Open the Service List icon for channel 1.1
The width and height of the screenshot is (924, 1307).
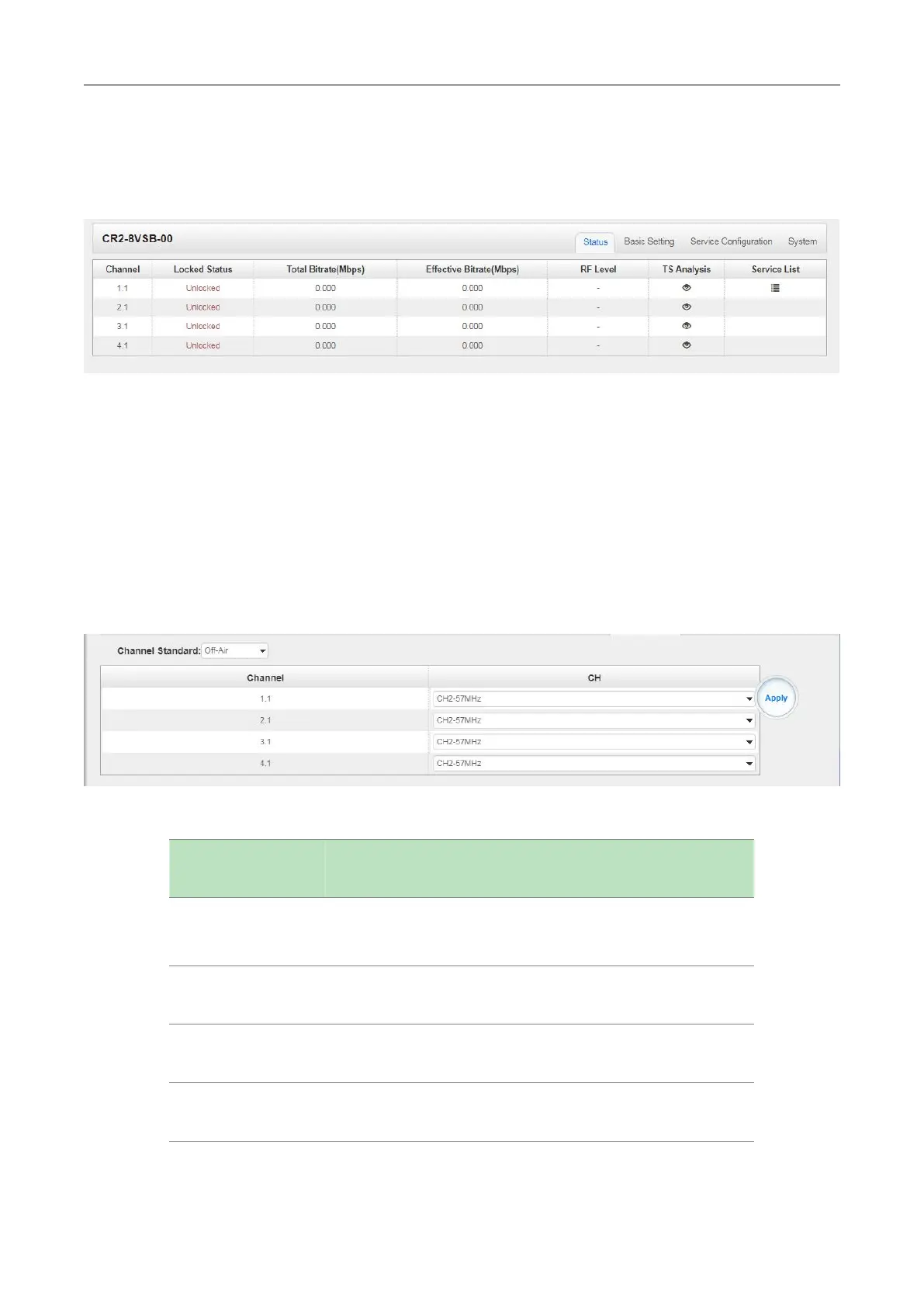click(x=775, y=288)
